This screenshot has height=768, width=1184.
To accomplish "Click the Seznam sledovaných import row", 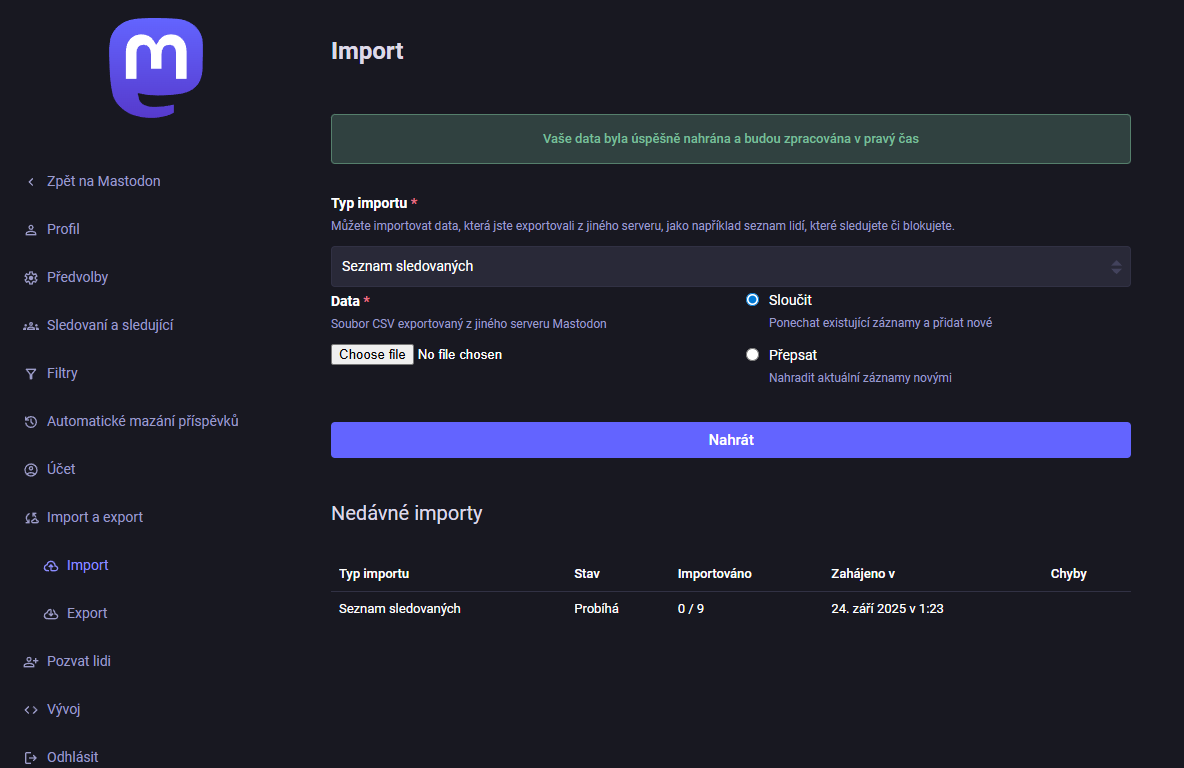I will (x=400, y=609).
